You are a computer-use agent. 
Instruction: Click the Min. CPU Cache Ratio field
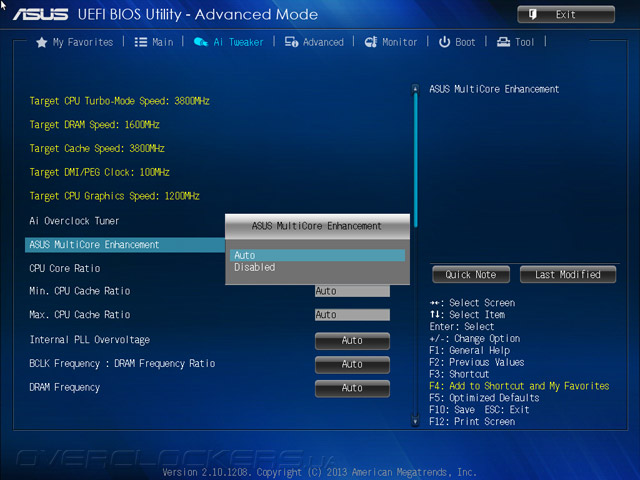coord(352,291)
